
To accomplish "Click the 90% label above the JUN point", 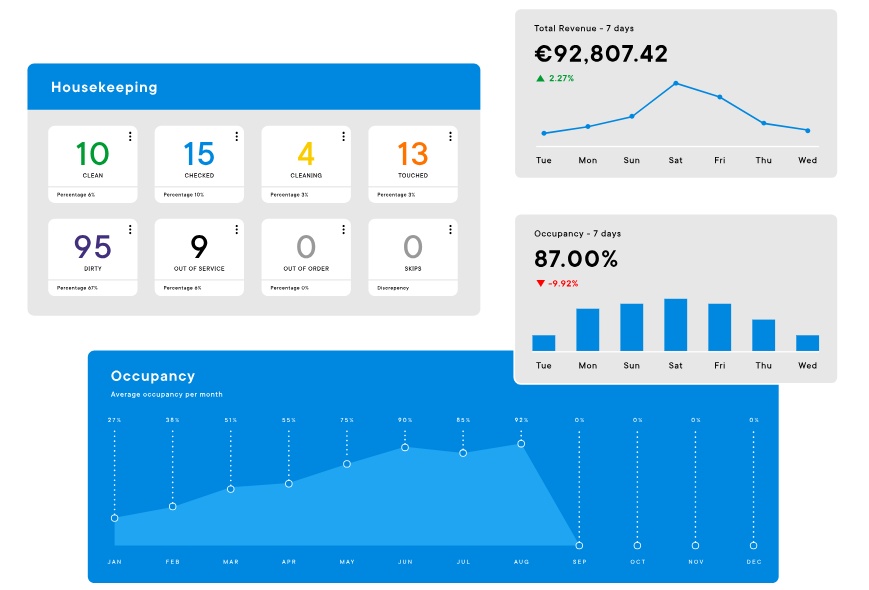I will (x=405, y=419).
